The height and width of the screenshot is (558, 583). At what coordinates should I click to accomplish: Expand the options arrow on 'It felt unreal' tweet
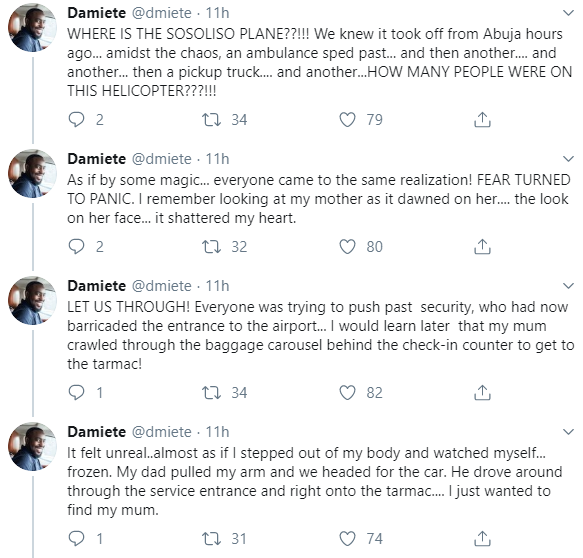[x=568, y=432]
